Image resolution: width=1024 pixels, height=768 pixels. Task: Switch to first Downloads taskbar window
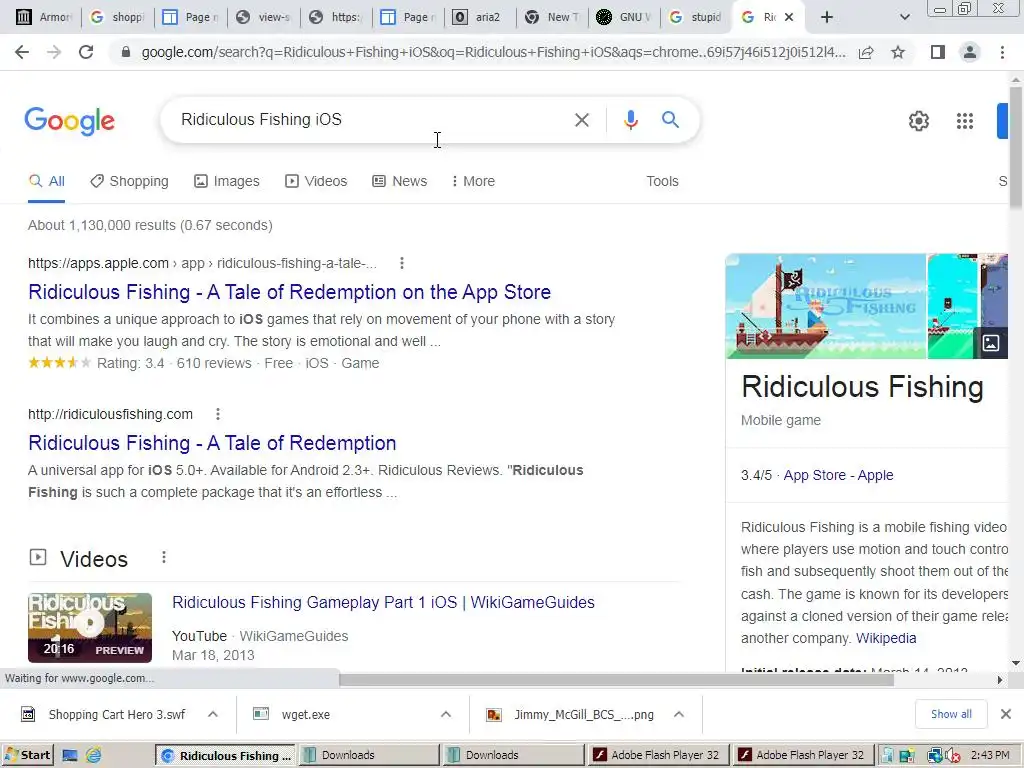pos(368,755)
